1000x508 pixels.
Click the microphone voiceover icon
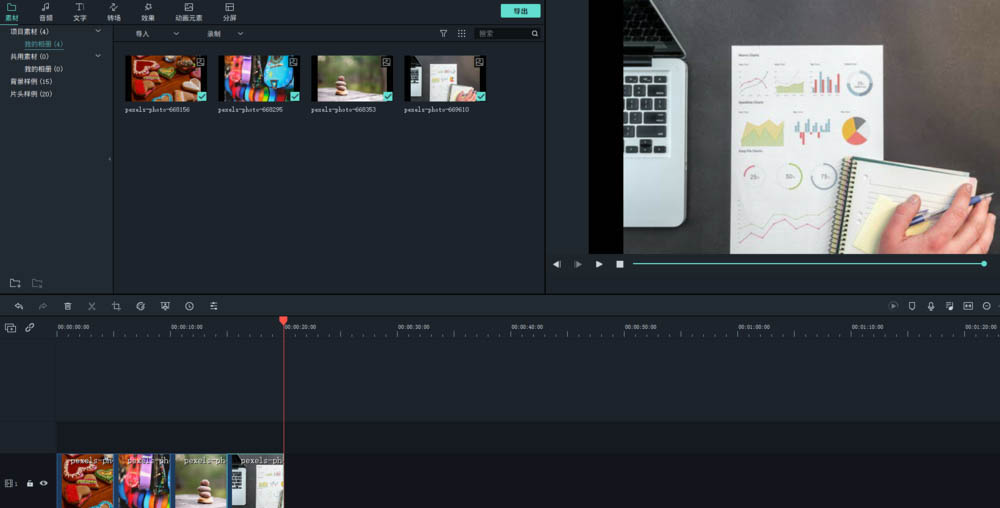[x=930, y=306]
